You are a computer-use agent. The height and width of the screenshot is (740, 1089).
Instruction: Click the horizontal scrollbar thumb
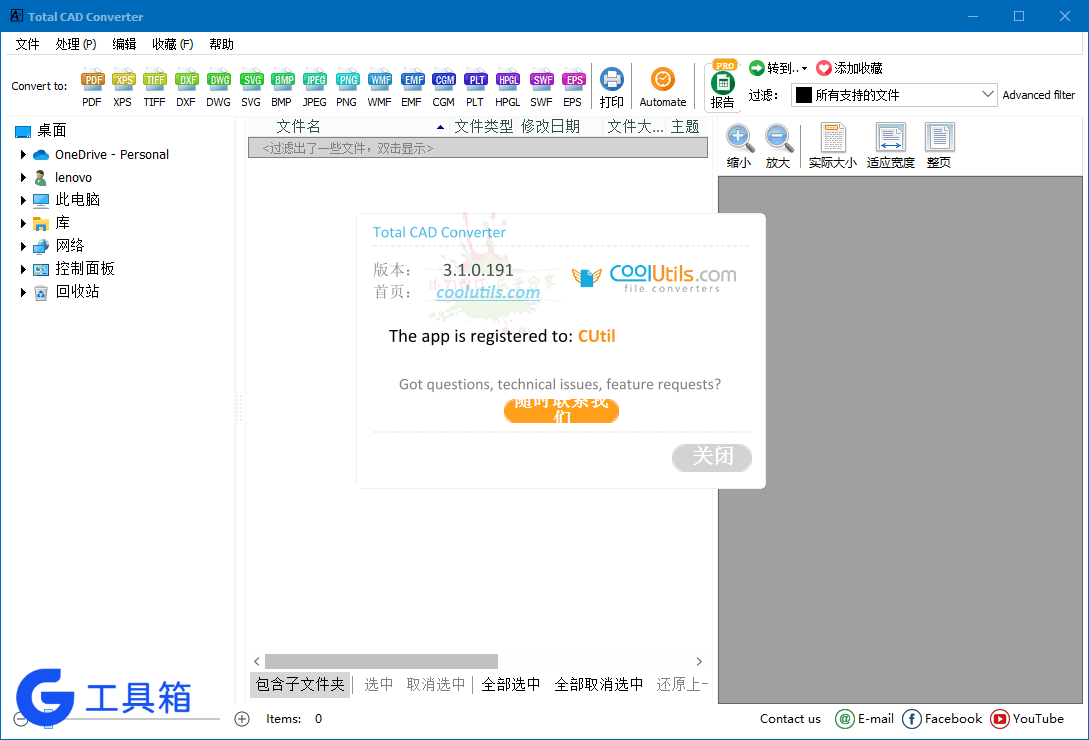click(381, 661)
